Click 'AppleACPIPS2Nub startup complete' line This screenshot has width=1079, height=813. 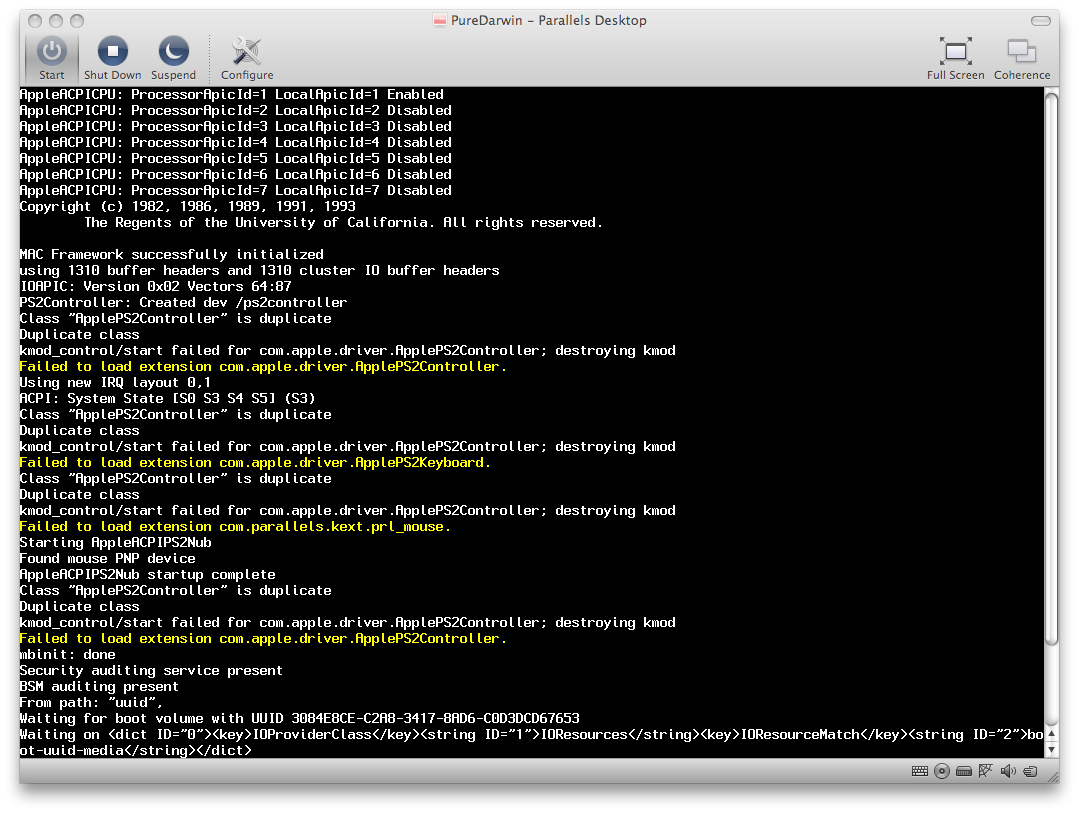tap(147, 575)
